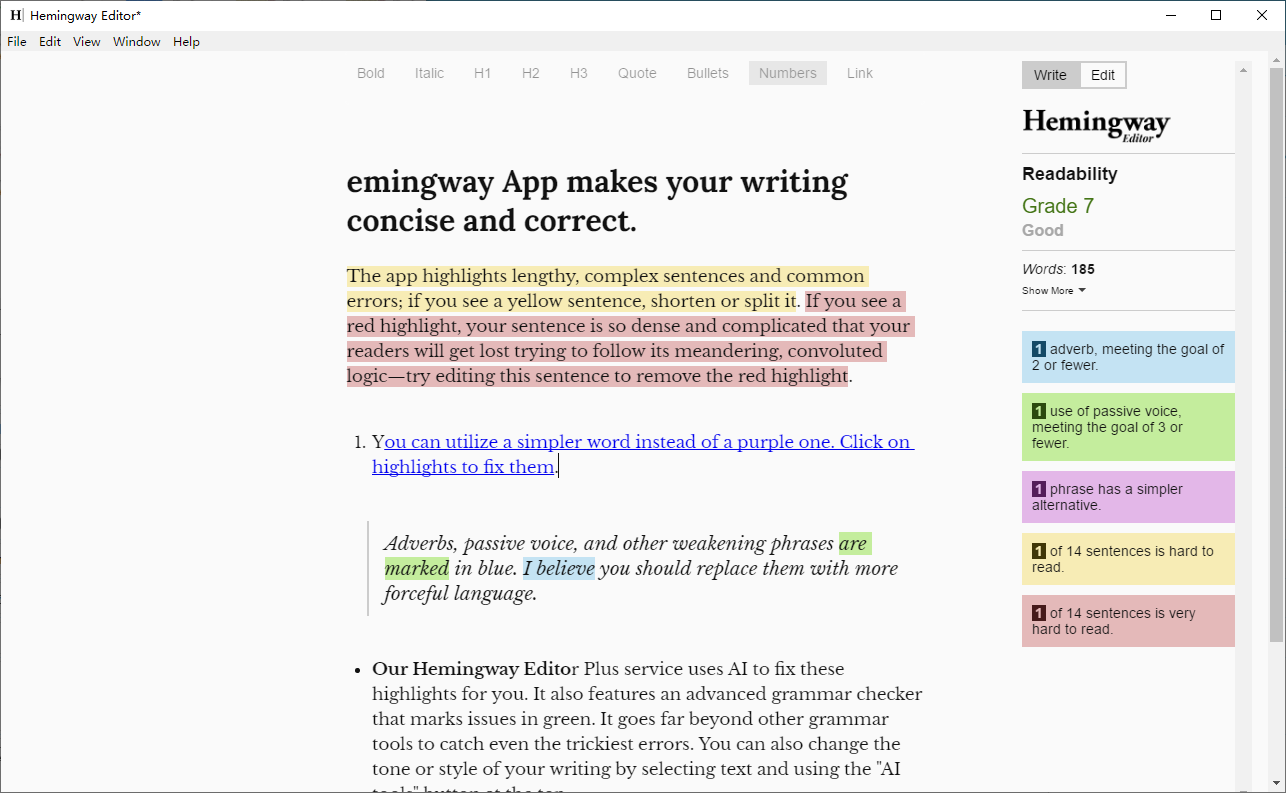Image resolution: width=1286 pixels, height=793 pixels.
Task: Click the Readability heading
Action: click(1070, 174)
